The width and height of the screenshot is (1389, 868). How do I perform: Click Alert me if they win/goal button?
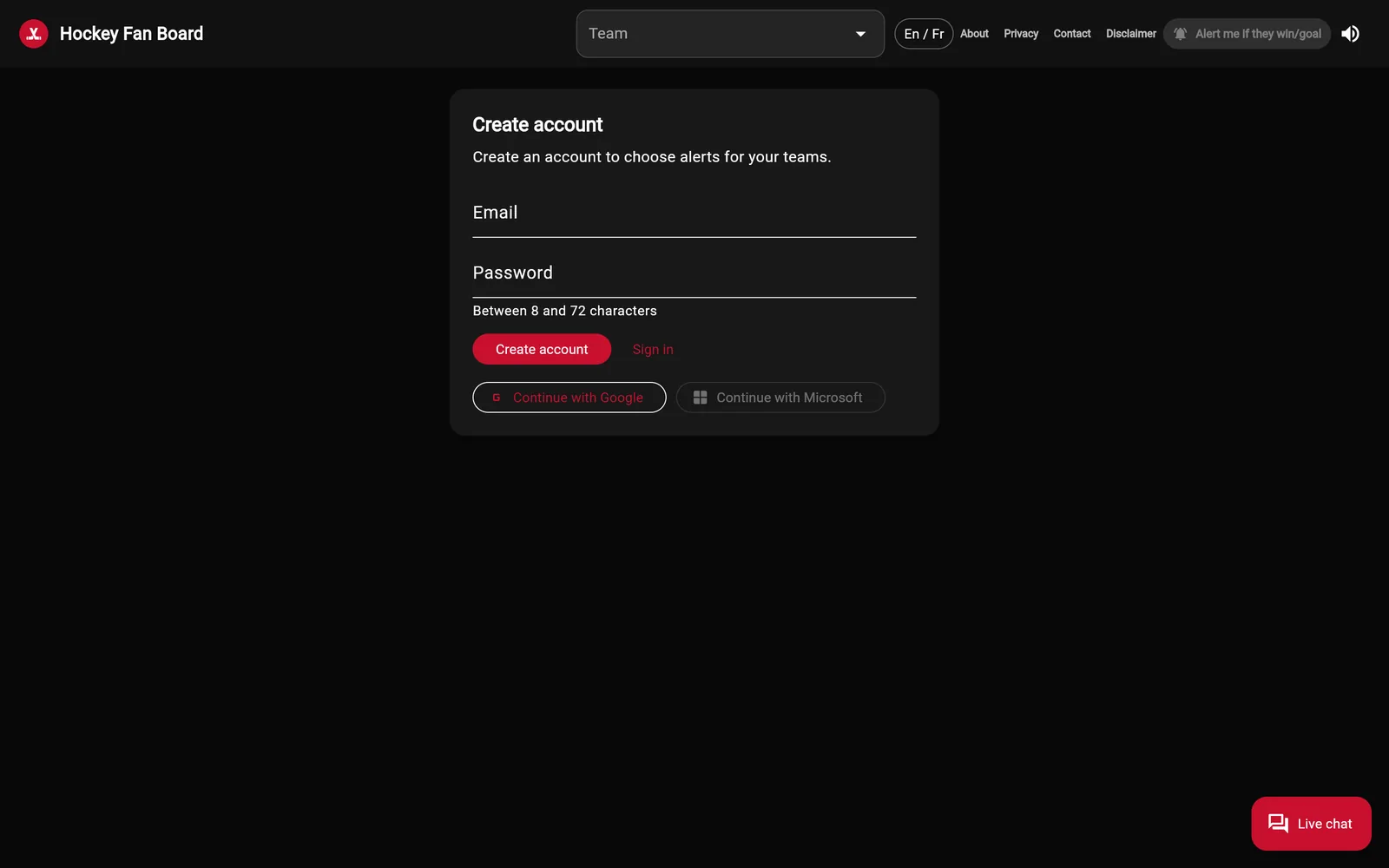coord(1247,34)
